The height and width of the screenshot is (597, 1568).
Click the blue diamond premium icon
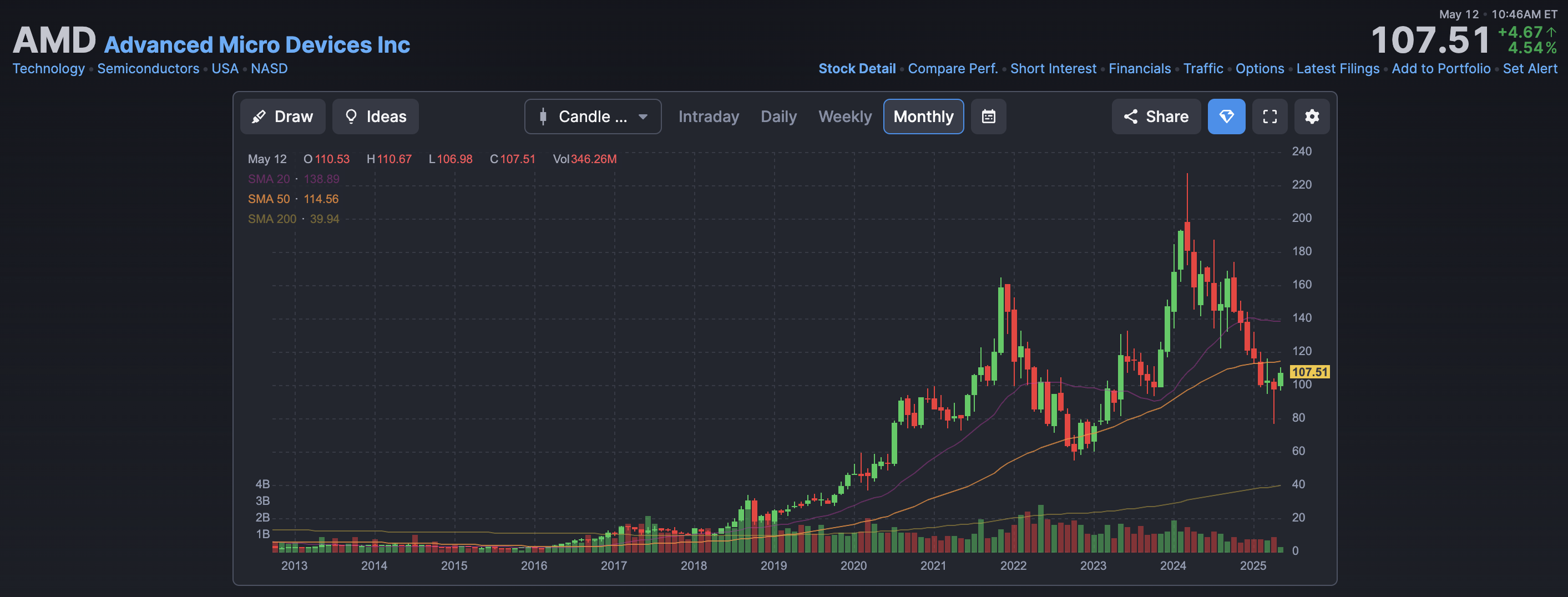tap(1227, 116)
